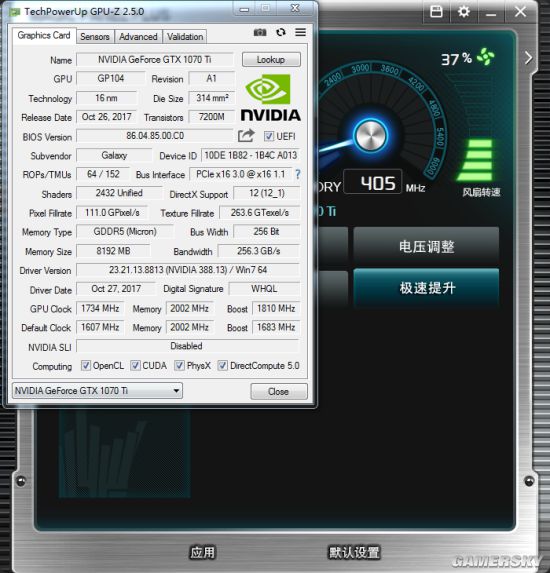Toggle the OpenCL checkbox
Image resolution: width=550 pixels, height=573 pixels.
coord(86,365)
